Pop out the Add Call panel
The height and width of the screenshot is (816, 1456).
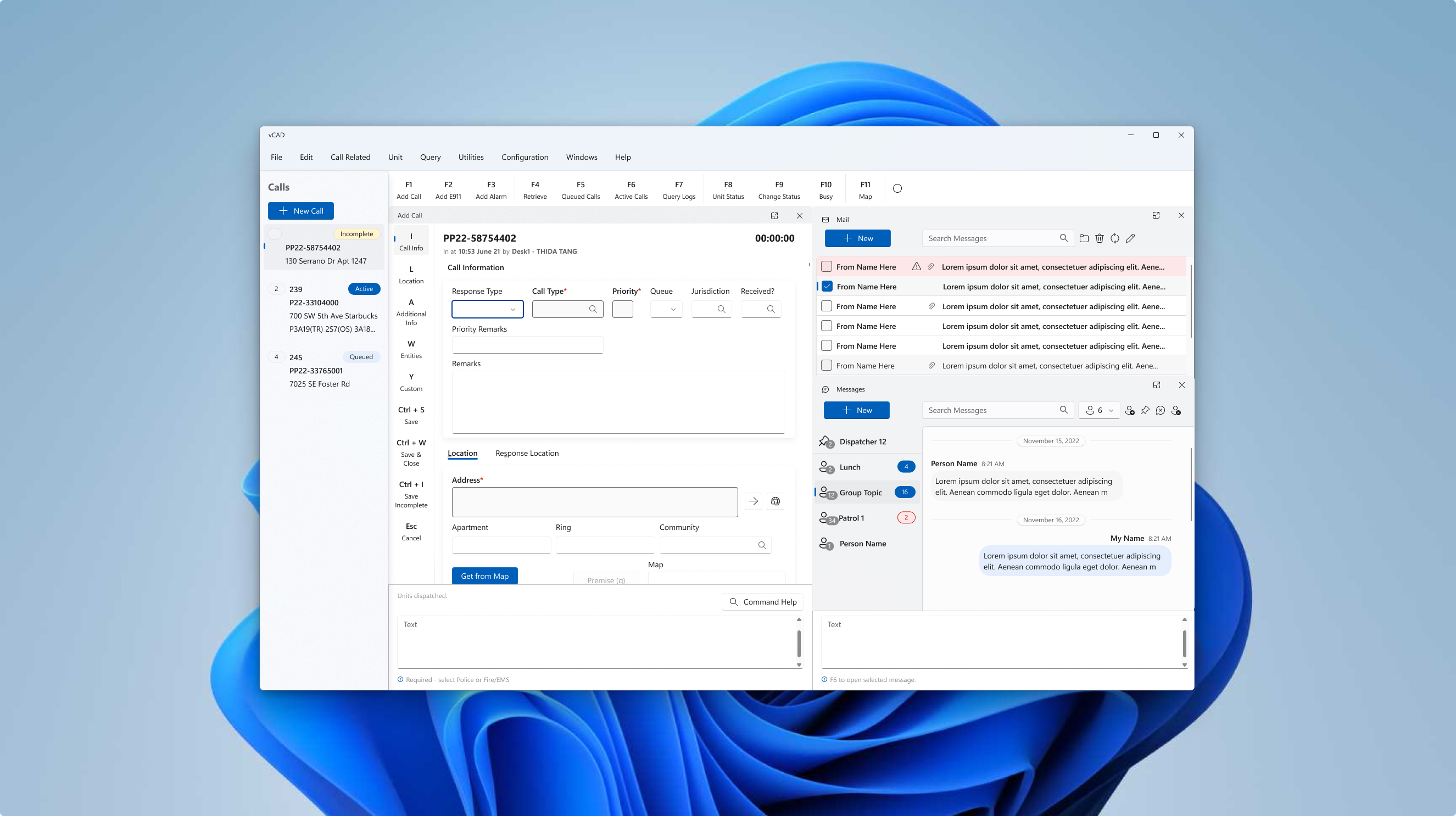click(774, 215)
